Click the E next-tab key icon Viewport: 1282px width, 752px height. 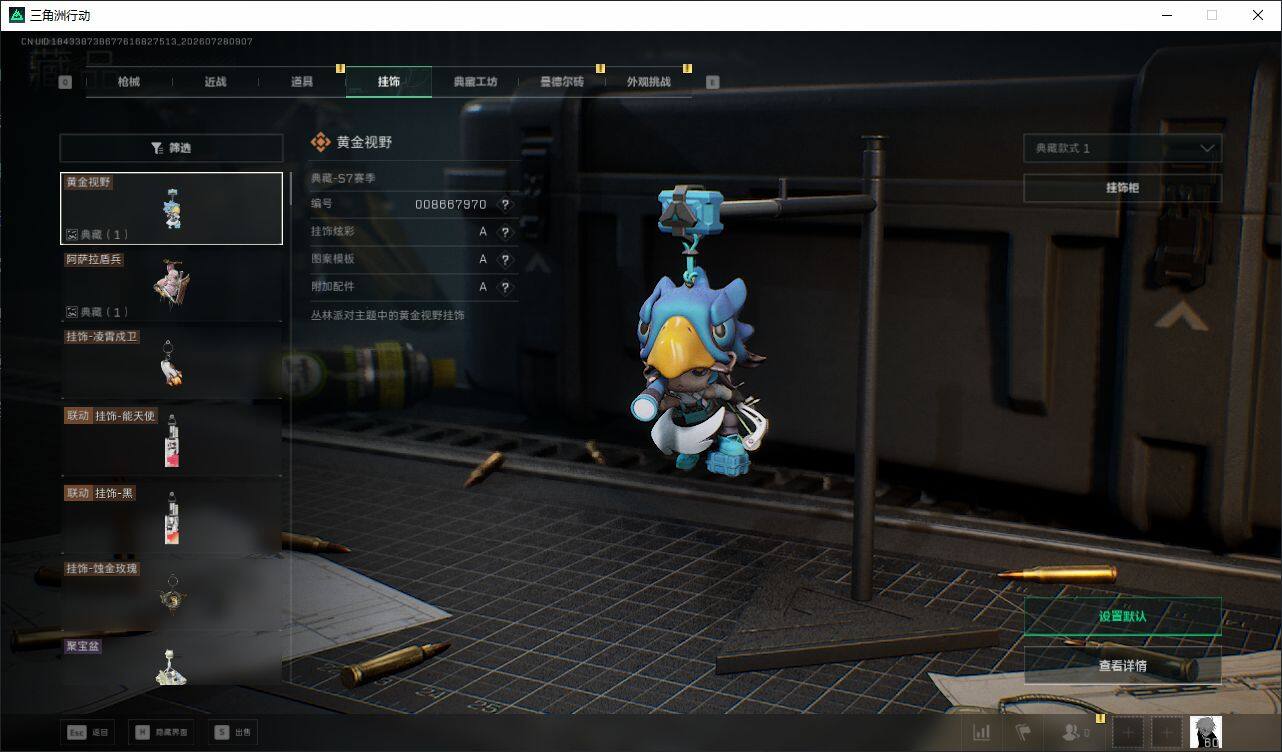713,82
